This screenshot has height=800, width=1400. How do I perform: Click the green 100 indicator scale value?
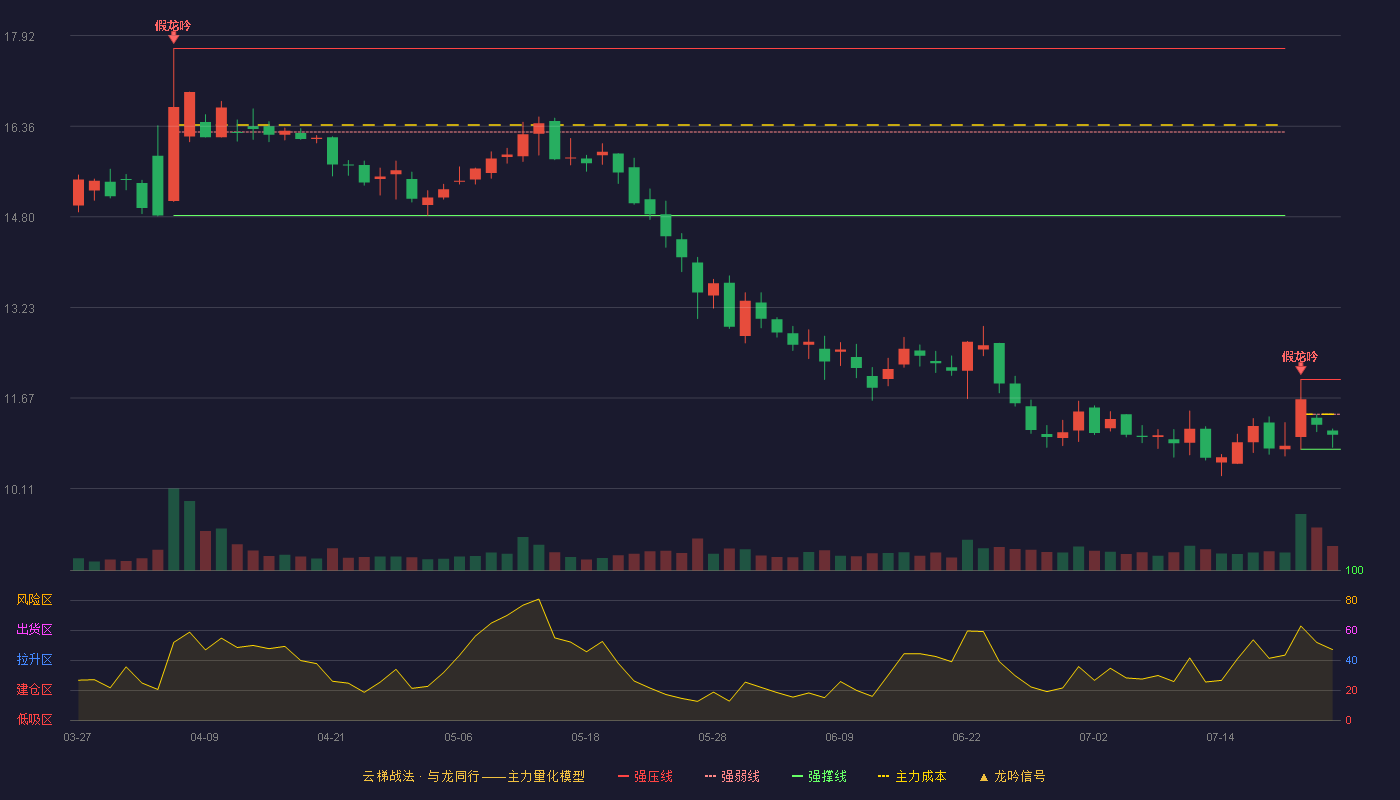1354,571
